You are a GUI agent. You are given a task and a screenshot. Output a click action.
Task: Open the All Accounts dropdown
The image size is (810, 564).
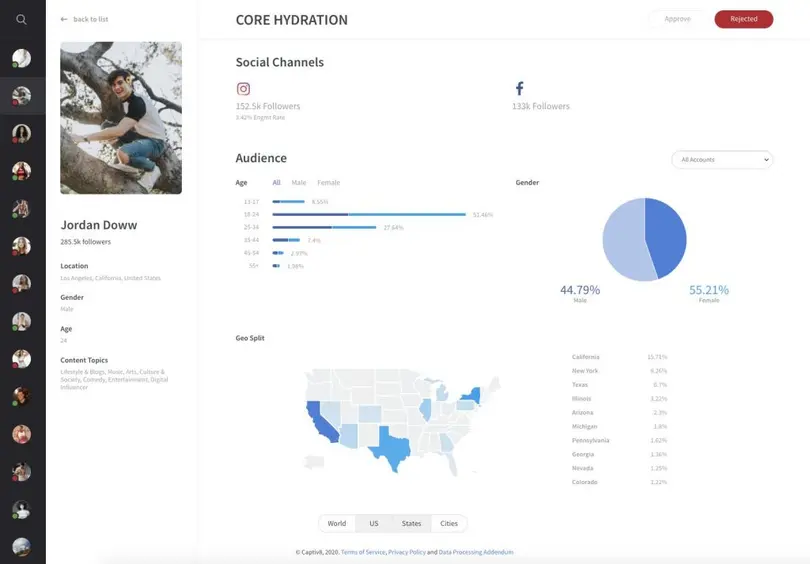click(x=721, y=159)
